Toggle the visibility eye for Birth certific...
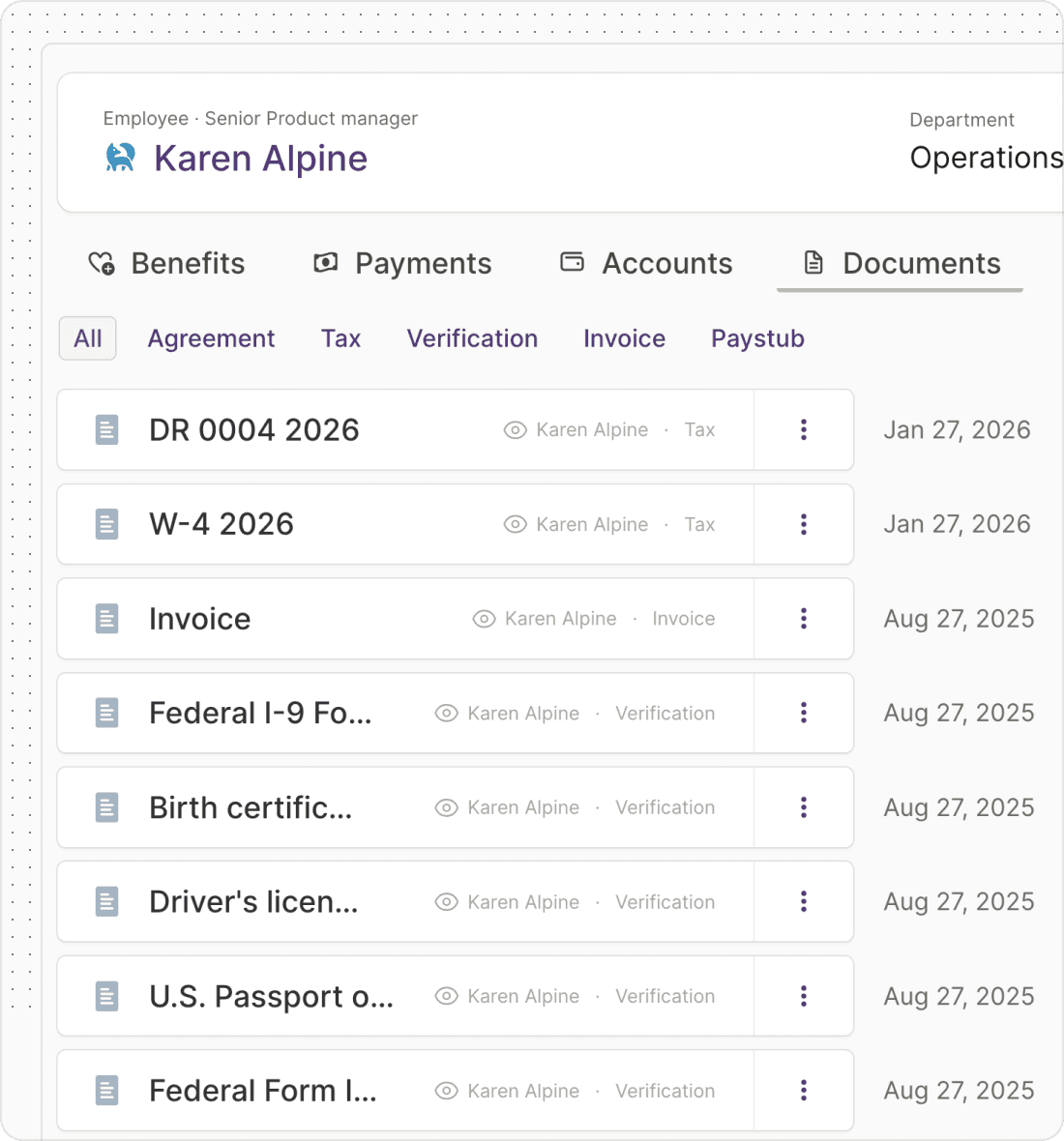 [x=447, y=807]
